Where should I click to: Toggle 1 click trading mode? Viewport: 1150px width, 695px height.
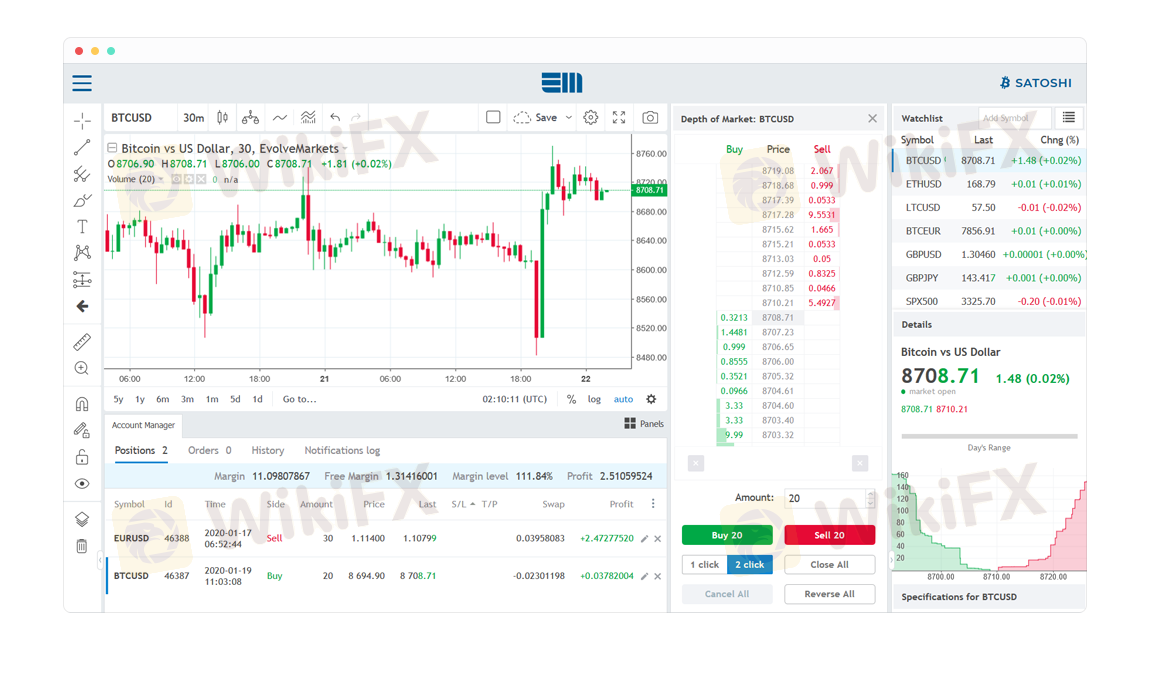(707, 565)
